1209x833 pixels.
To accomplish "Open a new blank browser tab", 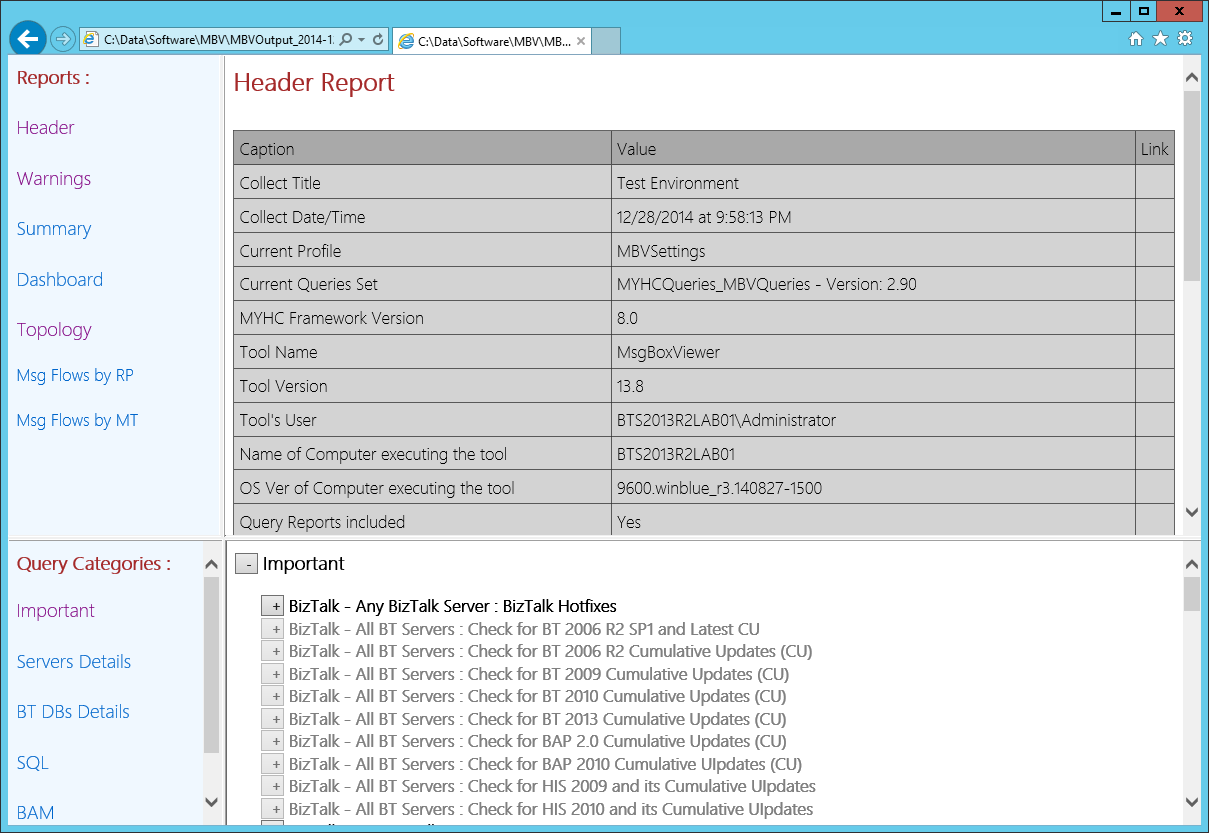I will click(x=606, y=41).
